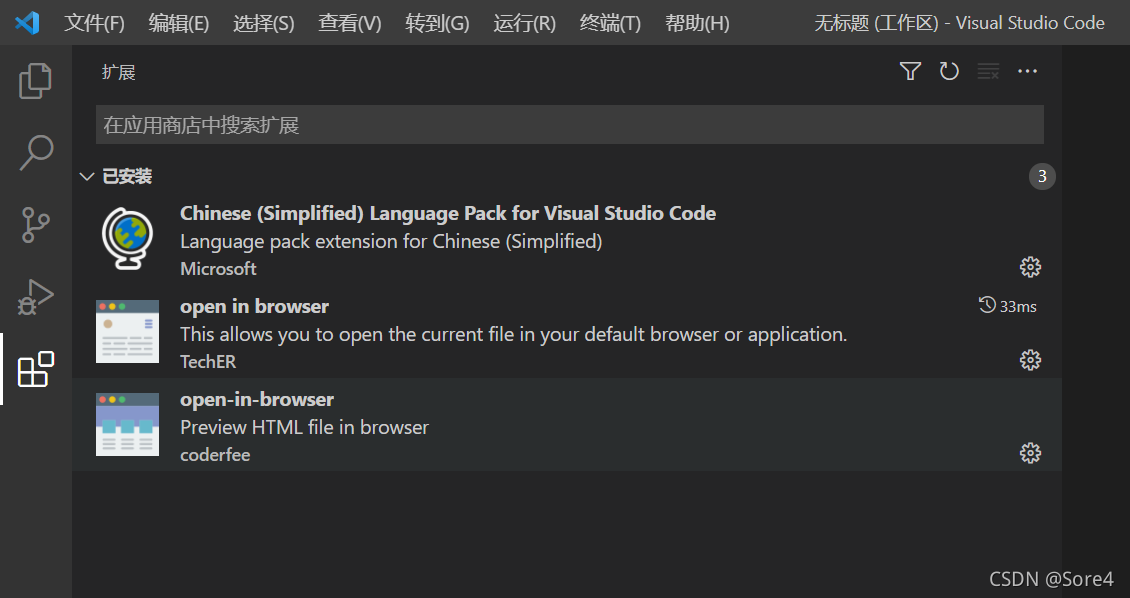1130x598 pixels.
Task: Open the Search view in the activity bar
Action: 35,152
